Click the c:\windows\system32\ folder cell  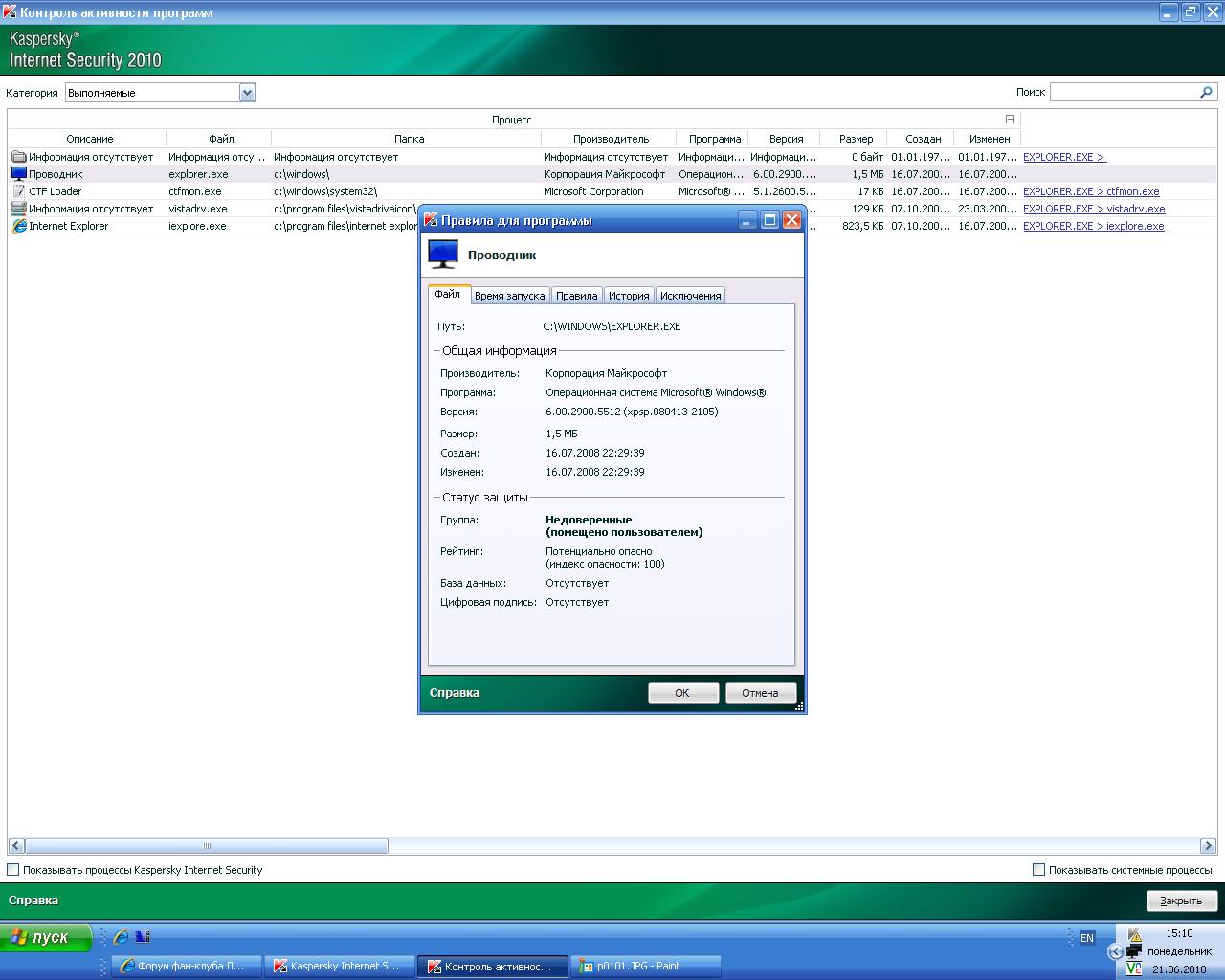tap(325, 191)
